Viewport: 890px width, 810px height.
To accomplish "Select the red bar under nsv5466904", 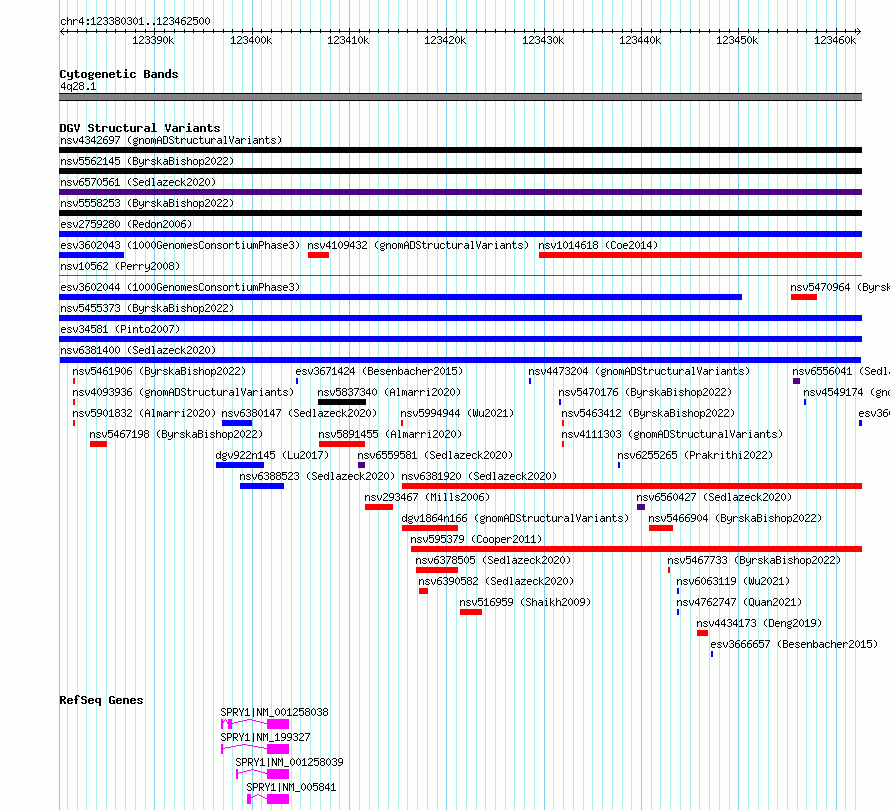I will click(x=661, y=528).
